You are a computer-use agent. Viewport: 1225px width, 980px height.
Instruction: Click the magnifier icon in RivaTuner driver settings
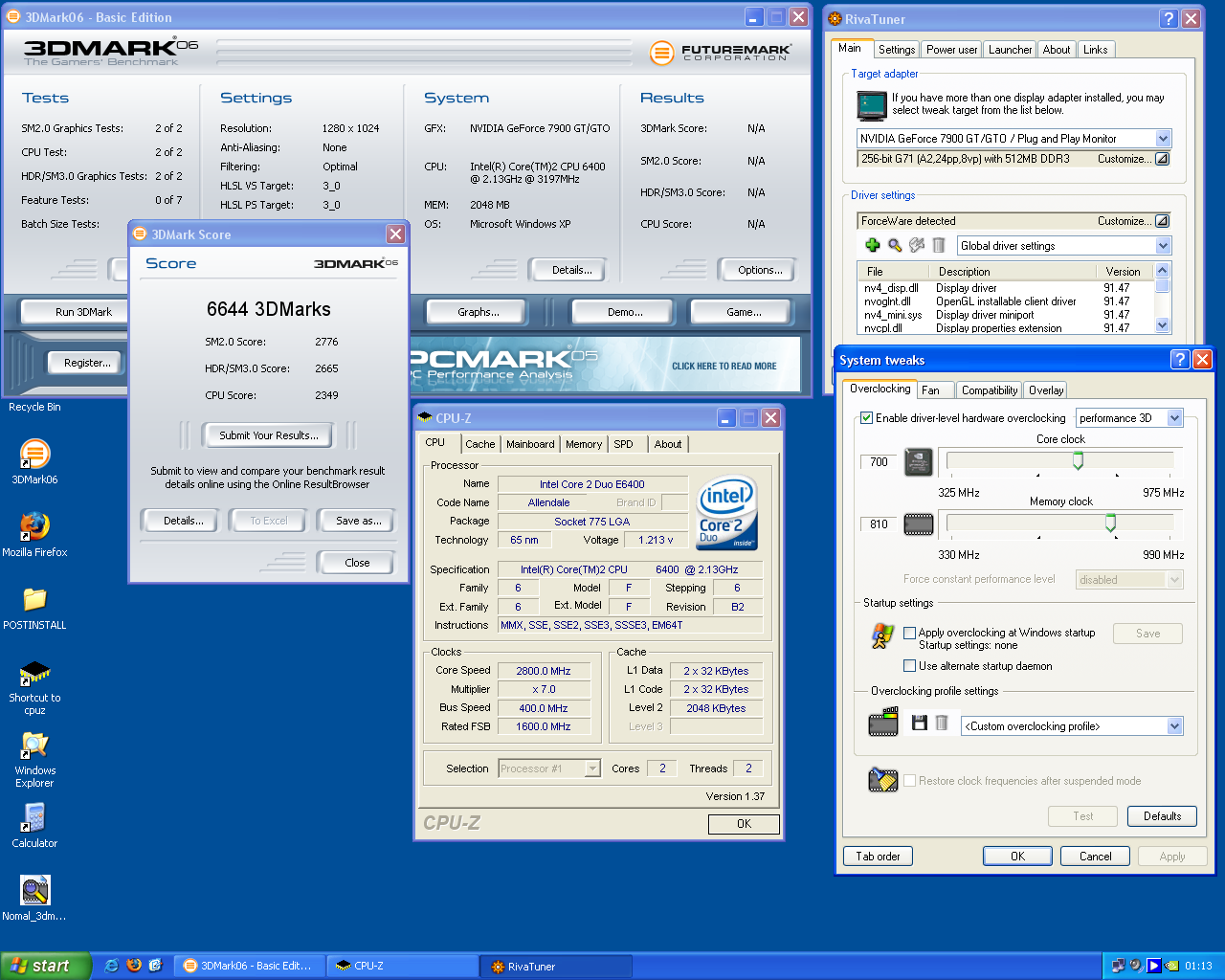[895, 245]
